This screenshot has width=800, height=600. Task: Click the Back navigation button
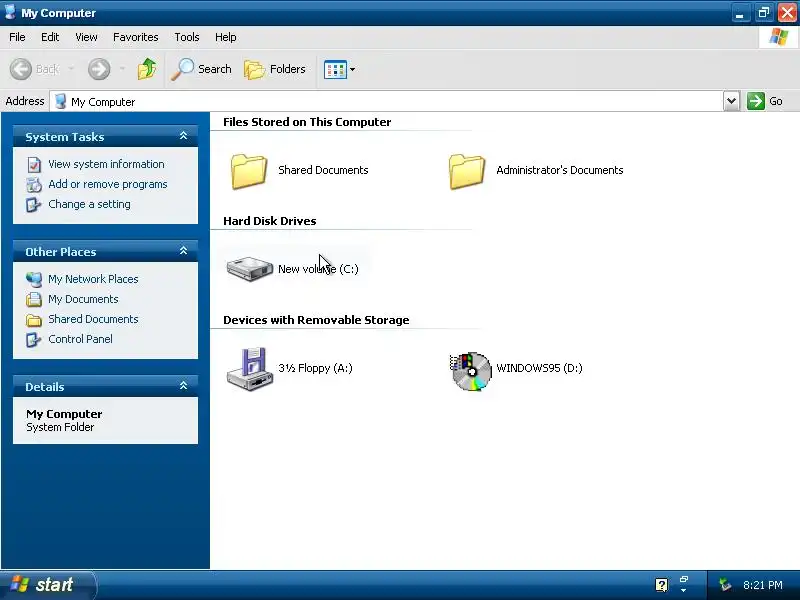point(35,69)
